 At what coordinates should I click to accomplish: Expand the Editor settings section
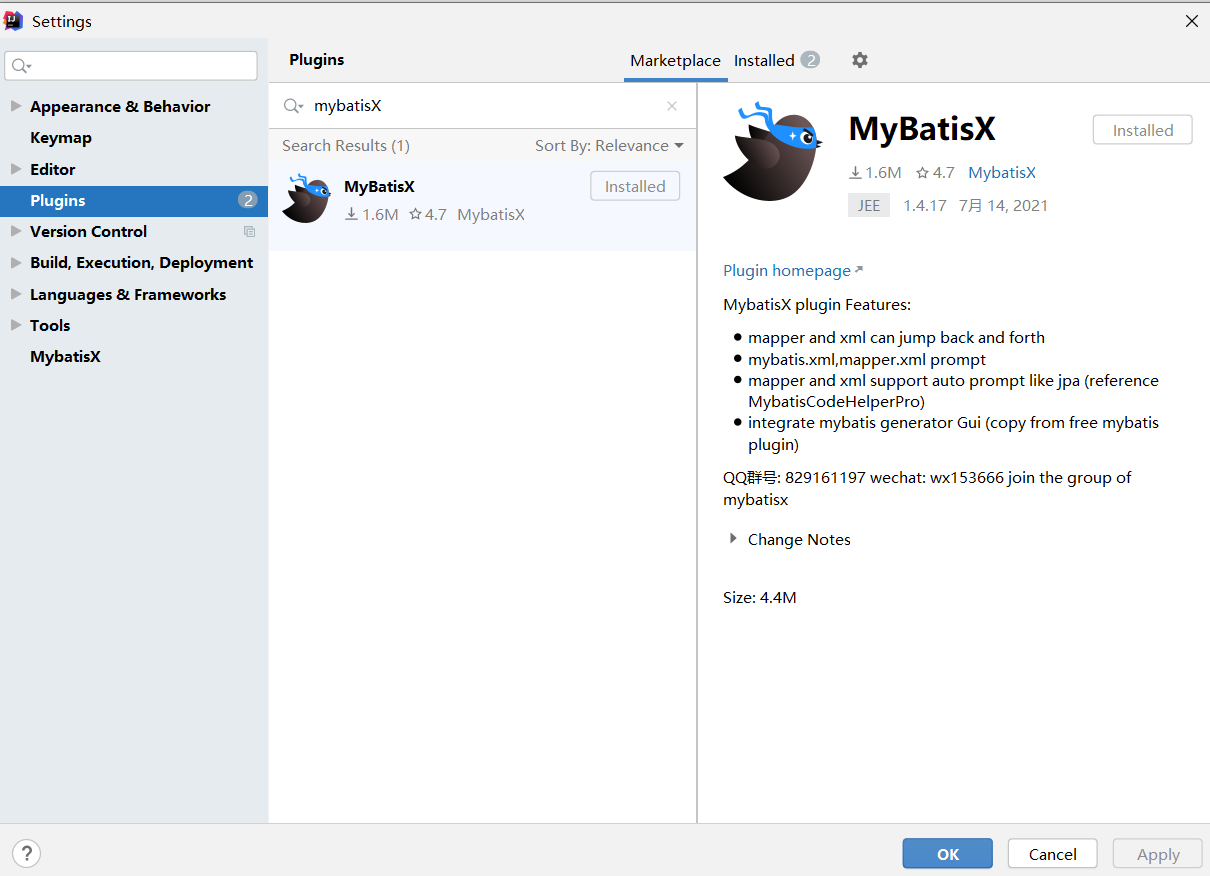pyautogui.click(x=15, y=169)
